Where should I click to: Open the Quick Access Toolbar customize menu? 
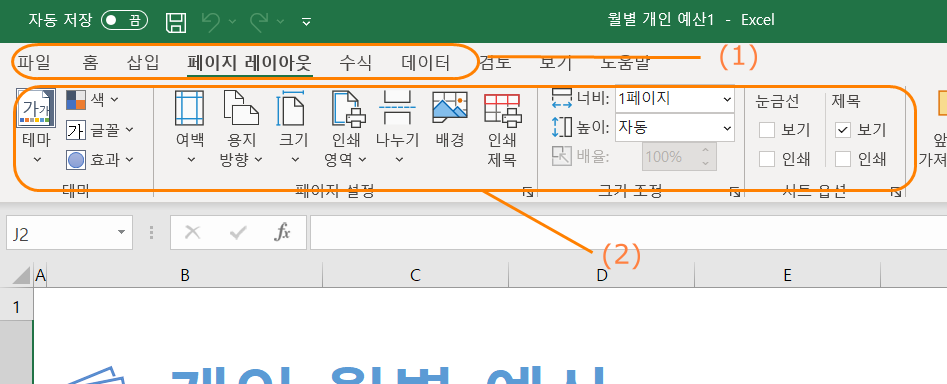(306, 22)
